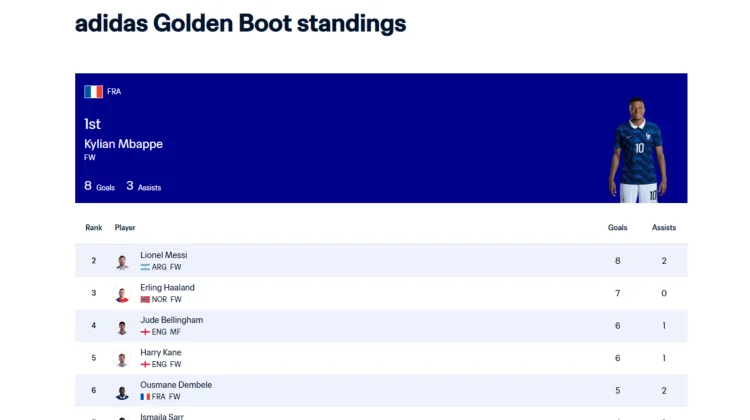Screen dimensions: 750x420
Task: Click the Assists column header
Action: click(x=664, y=228)
